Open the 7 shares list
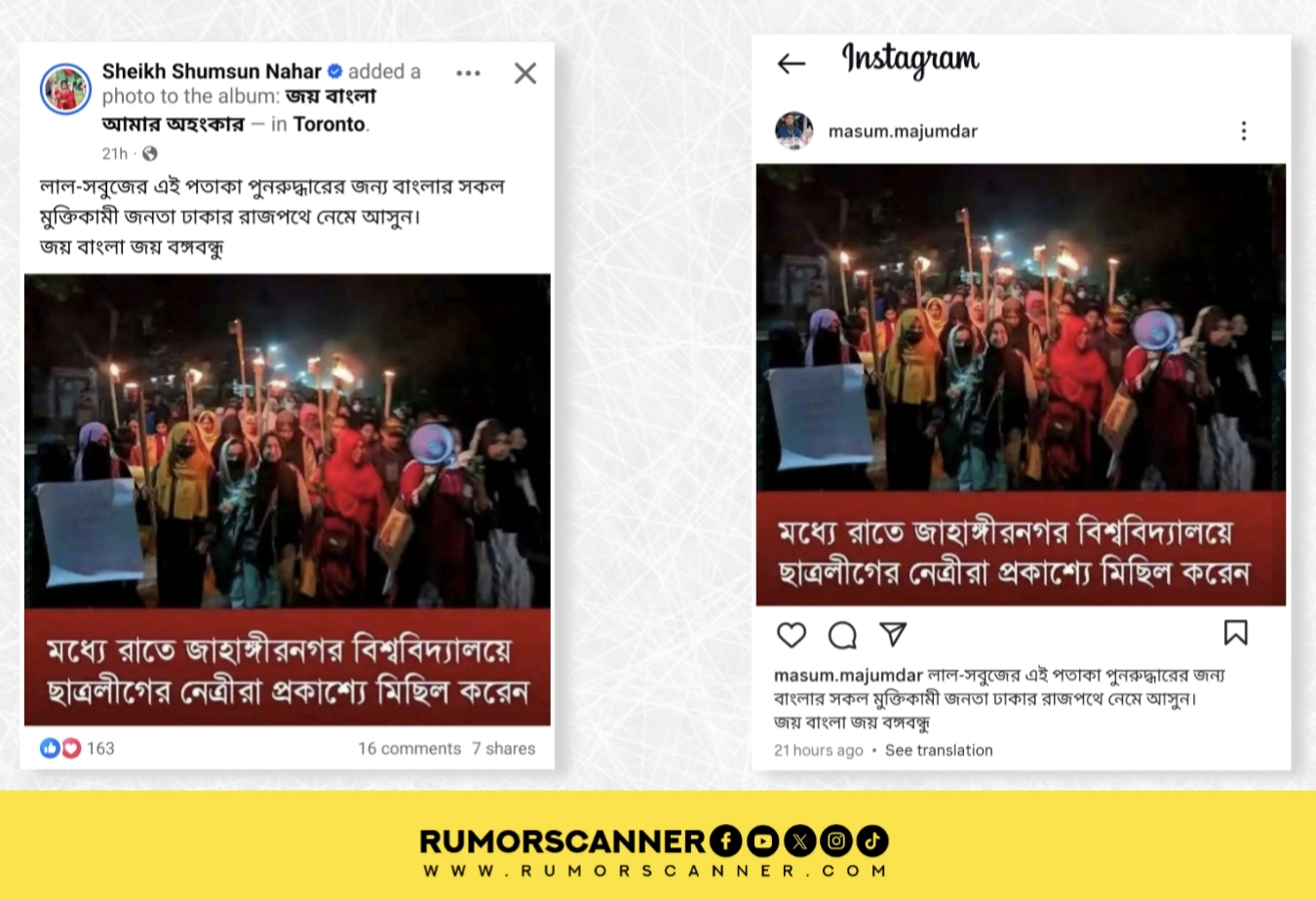 tap(503, 748)
